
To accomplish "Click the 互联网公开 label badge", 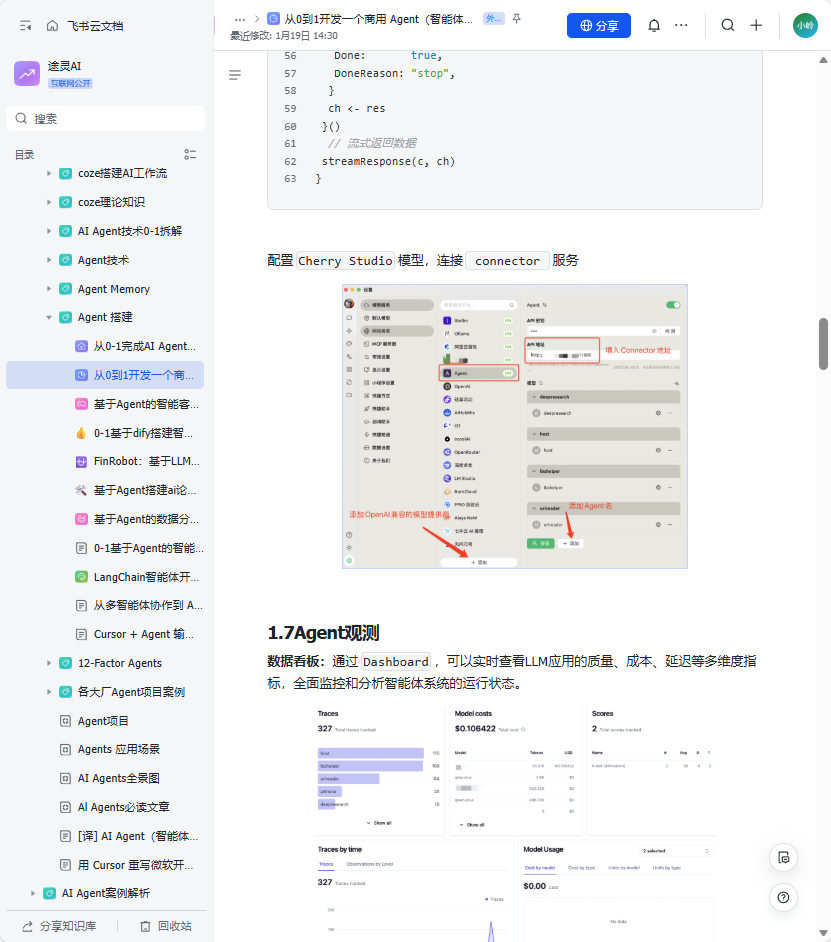I will pyautogui.click(x=70, y=84).
